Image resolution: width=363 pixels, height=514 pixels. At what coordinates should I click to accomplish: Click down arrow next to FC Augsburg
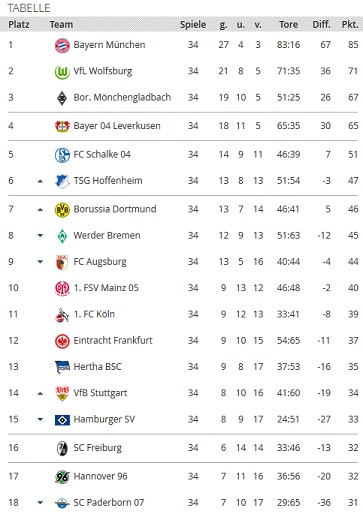(x=40, y=262)
